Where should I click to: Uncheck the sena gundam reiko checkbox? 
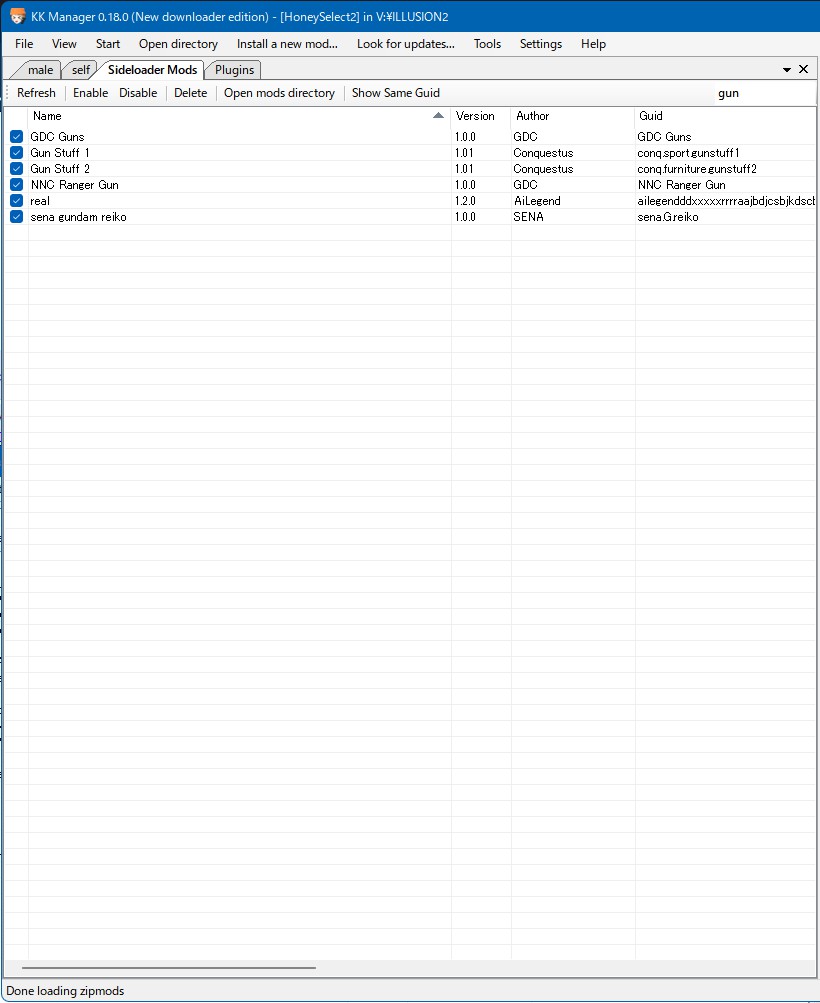point(17,216)
